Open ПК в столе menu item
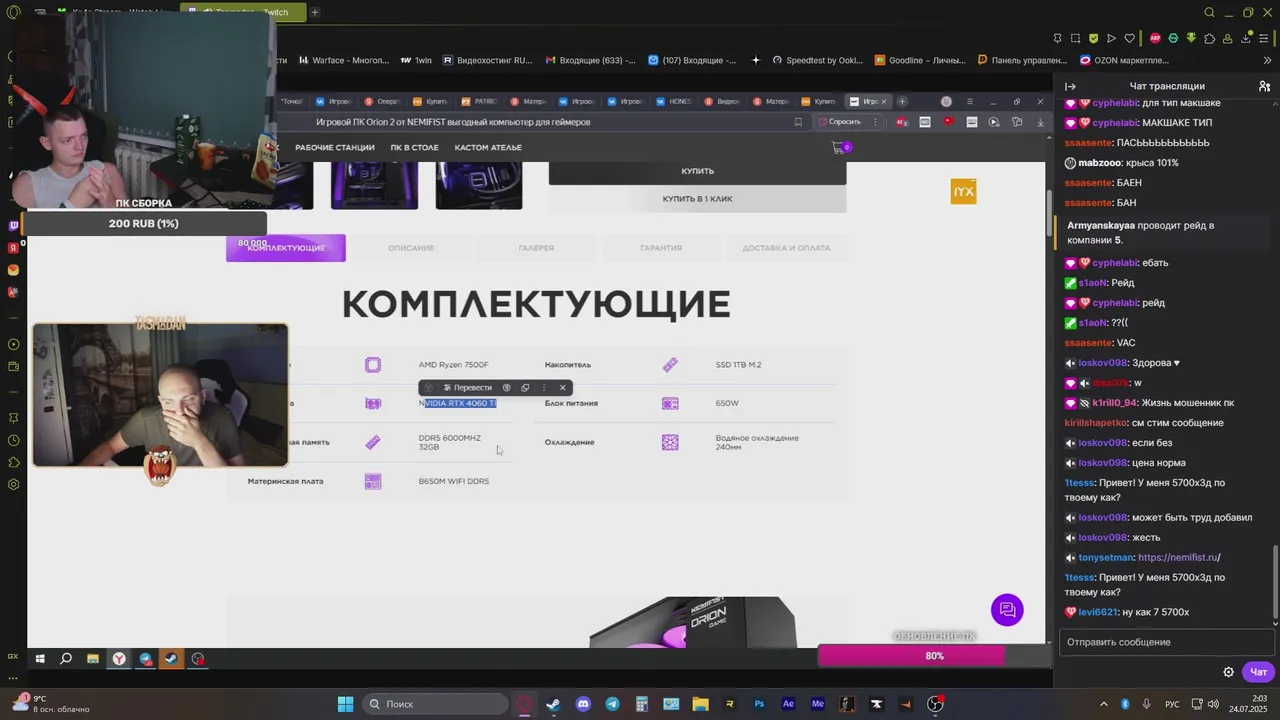The image size is (1280, 720). [414, 148]
